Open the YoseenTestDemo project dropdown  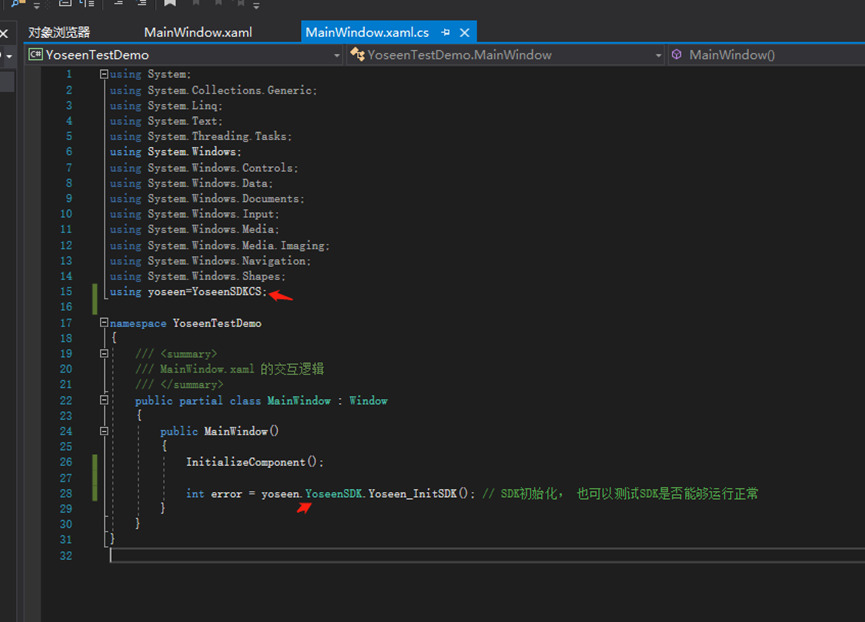point(338,56)
